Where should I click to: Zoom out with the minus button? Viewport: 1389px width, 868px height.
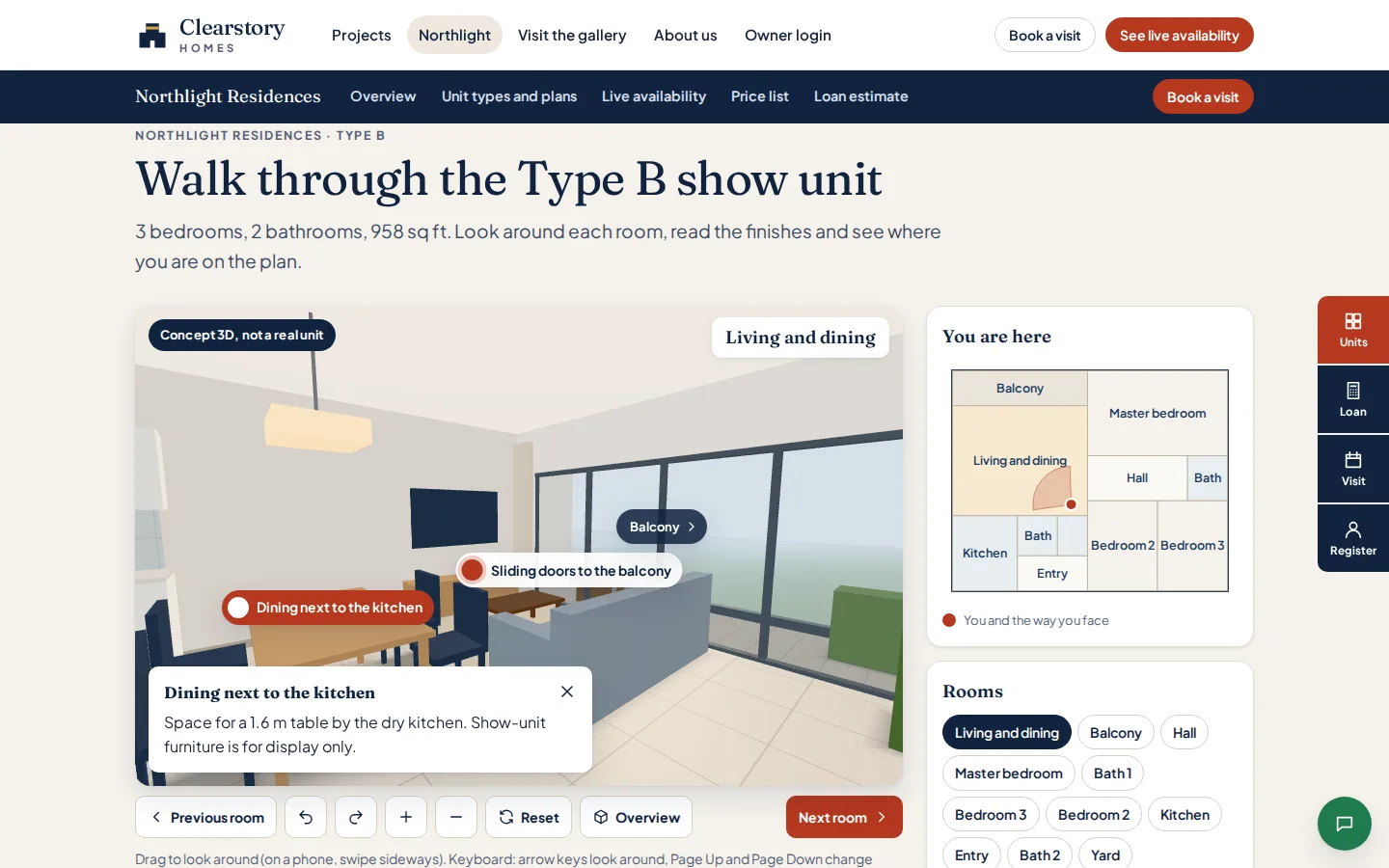[456, 817]
